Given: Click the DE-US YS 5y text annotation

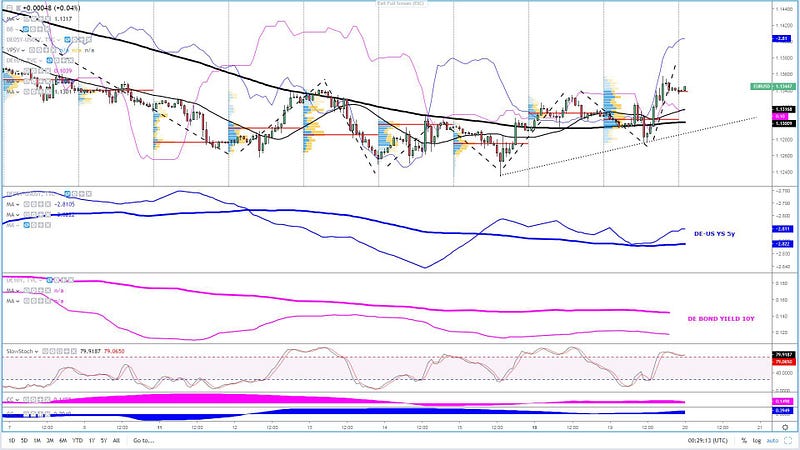Looking at the screenshot, I should [x=714, y=234].
